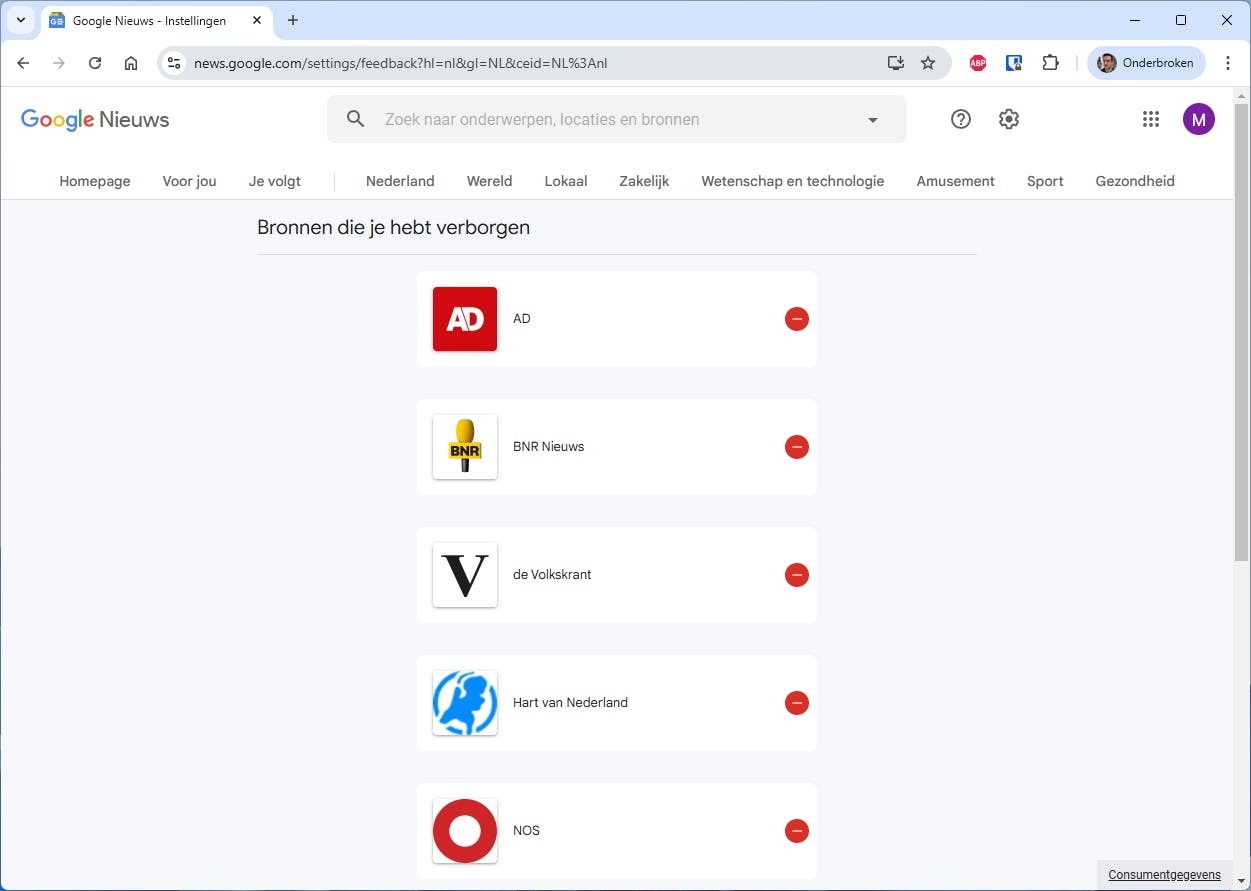
Task: Click the search magnifier icon
Action: (x=356, y=119)
